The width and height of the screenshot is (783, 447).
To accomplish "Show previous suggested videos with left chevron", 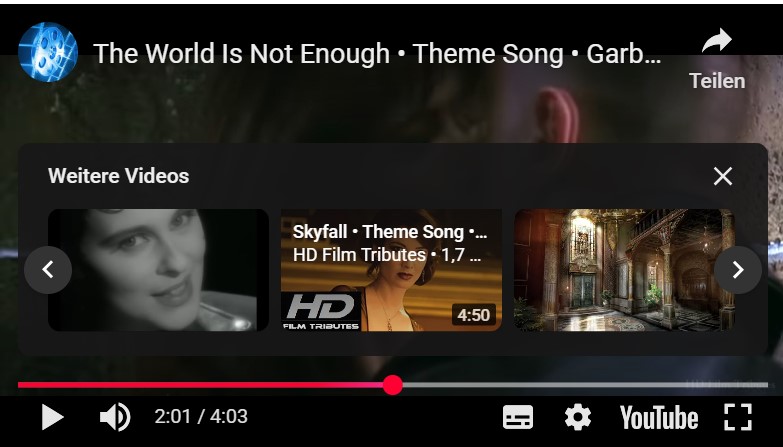I will click(x=48, y=270).
